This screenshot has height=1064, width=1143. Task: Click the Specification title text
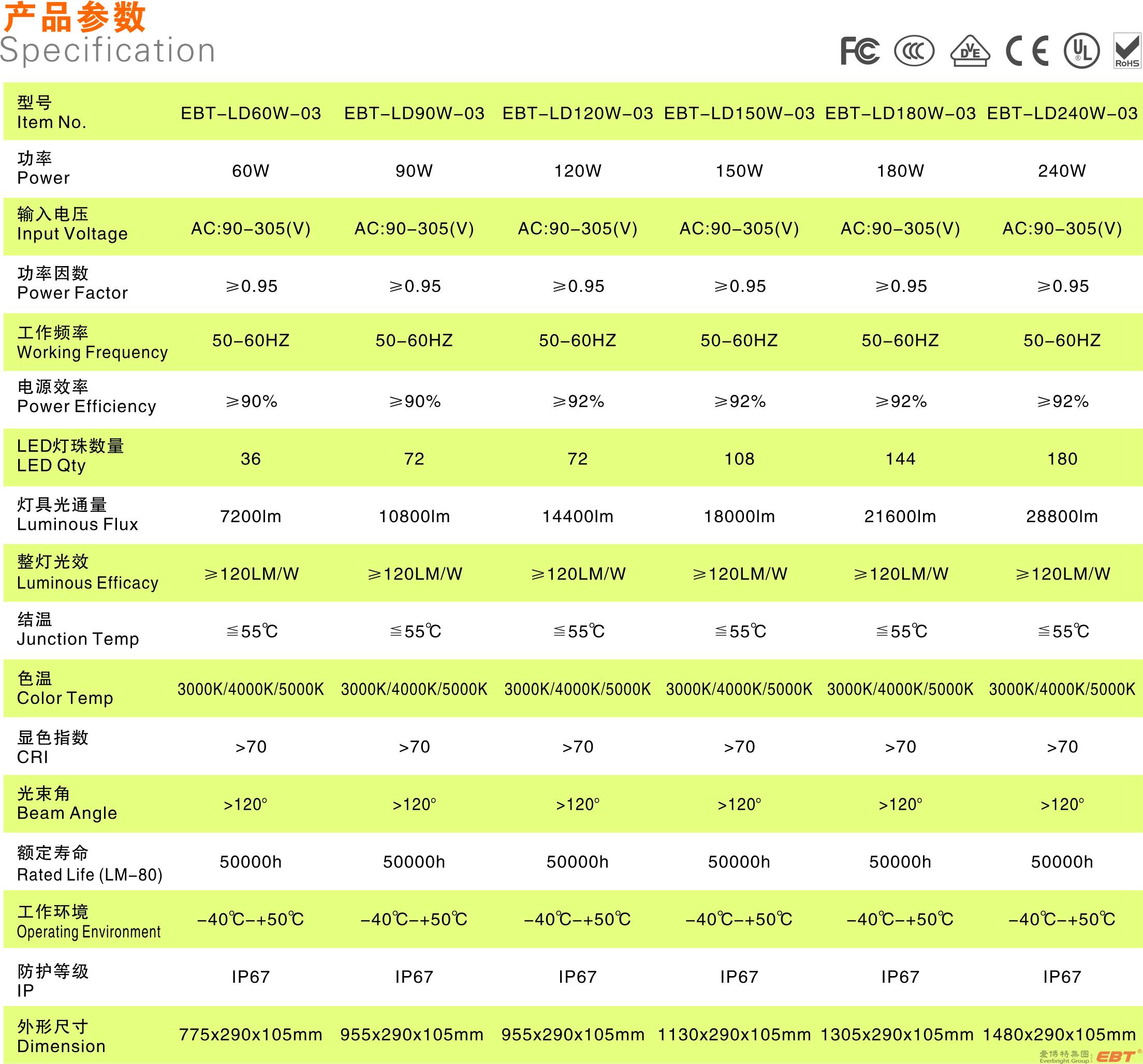(x=108, y=51)
